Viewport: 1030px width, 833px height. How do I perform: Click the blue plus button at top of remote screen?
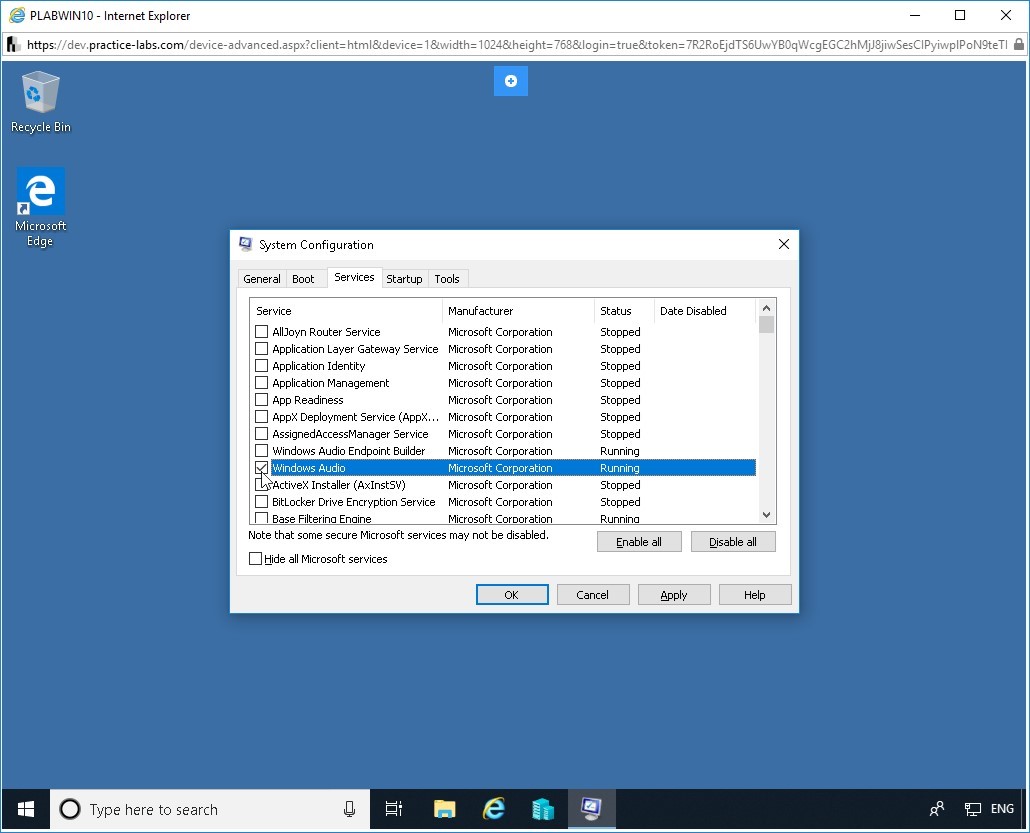510,81
